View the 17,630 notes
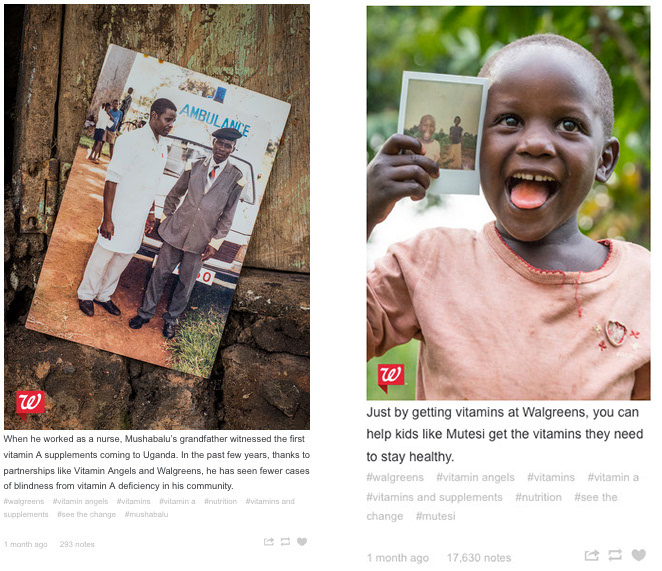The height and width of the screenshot is (571, 662). click(x=479, y=558)
